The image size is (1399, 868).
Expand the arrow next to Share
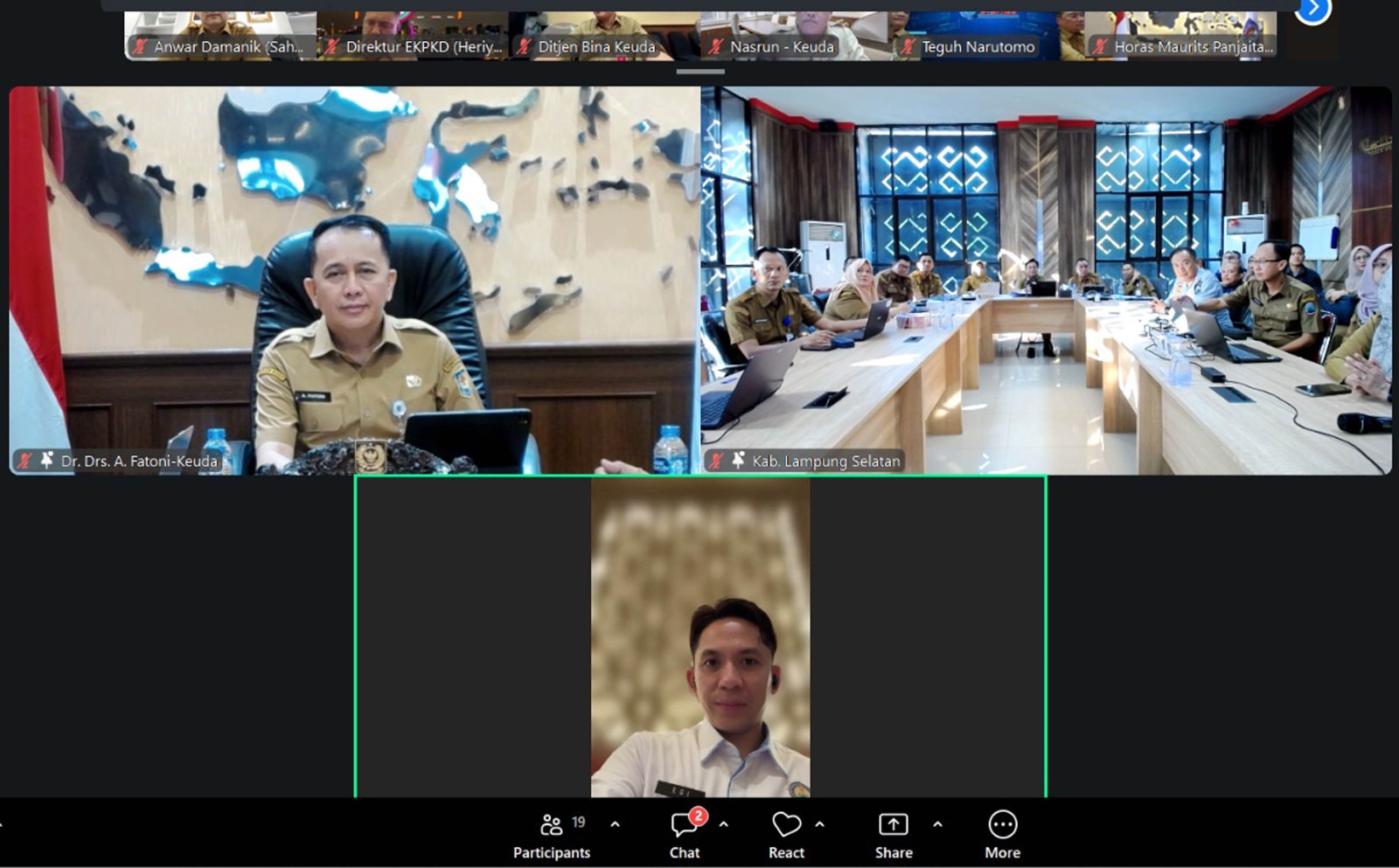click(x=937, y=824)
